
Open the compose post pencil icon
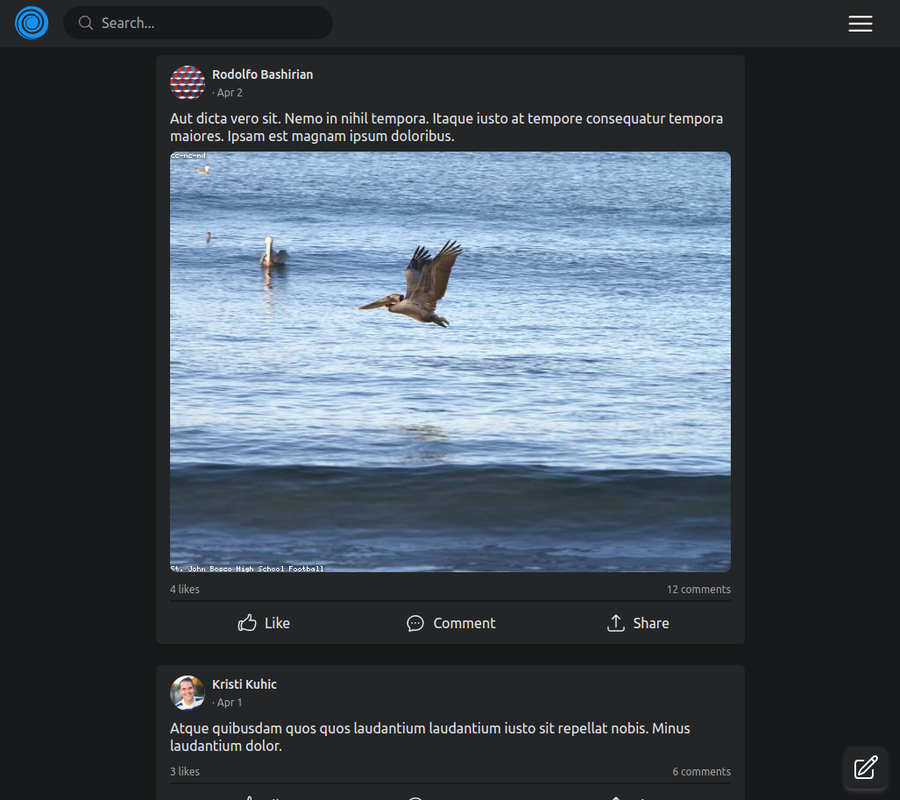[x=865, y=768]
